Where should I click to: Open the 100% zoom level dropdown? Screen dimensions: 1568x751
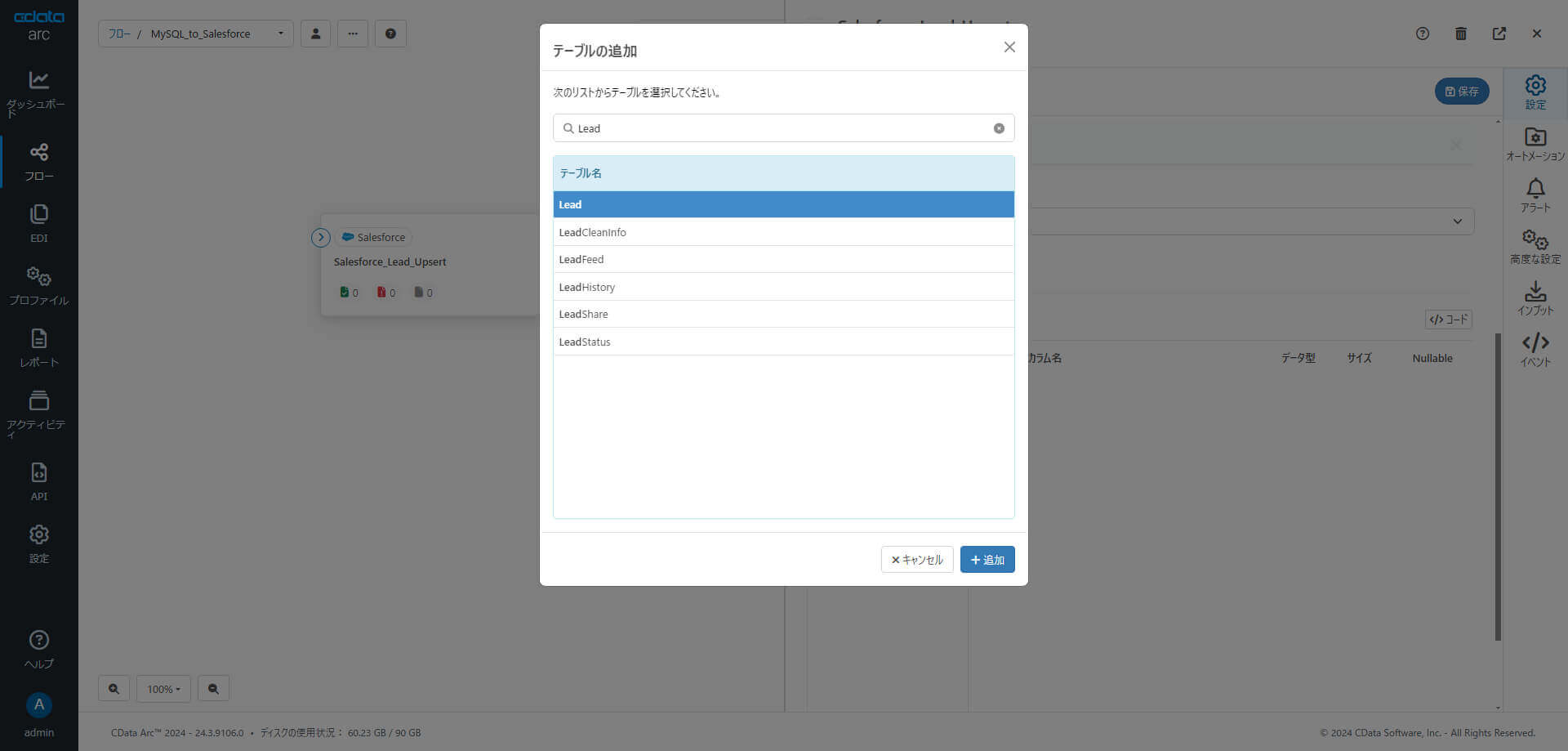[163, 689]
